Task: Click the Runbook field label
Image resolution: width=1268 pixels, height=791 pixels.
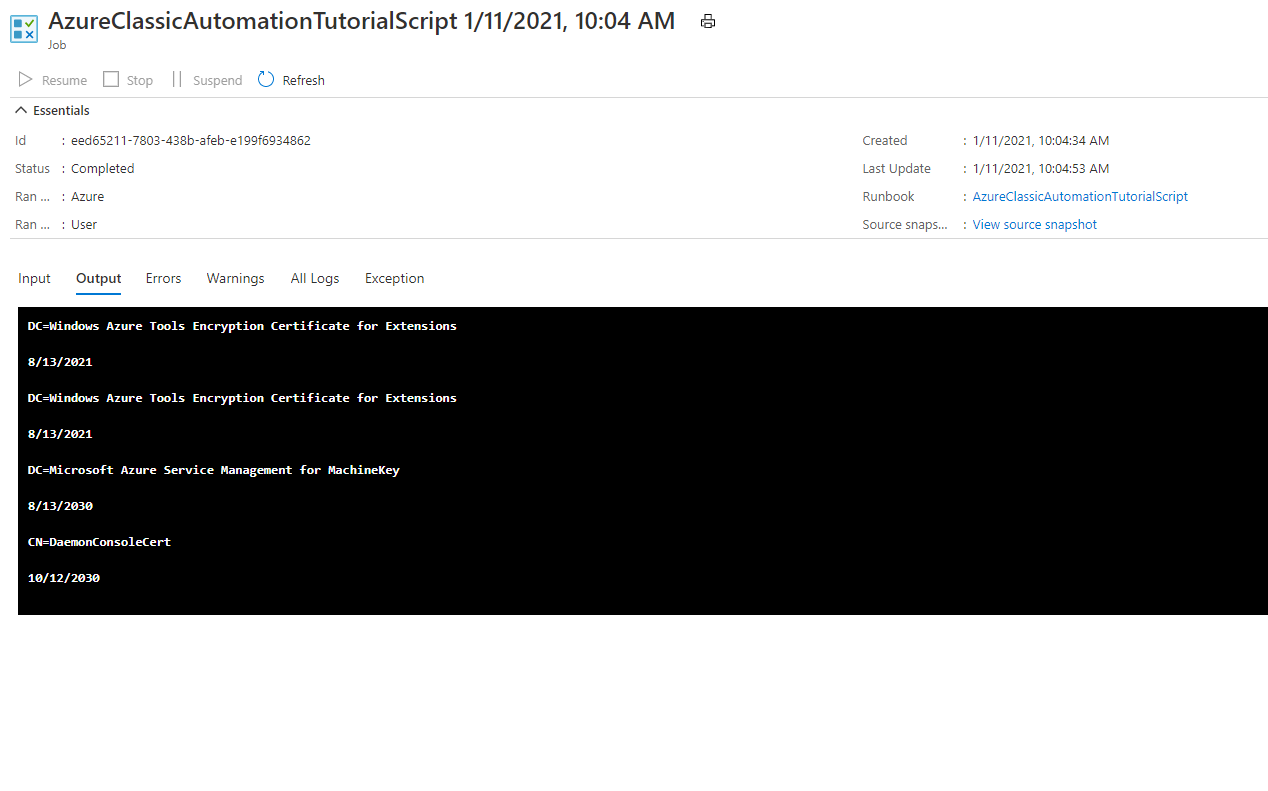Action: pos(889,197)
